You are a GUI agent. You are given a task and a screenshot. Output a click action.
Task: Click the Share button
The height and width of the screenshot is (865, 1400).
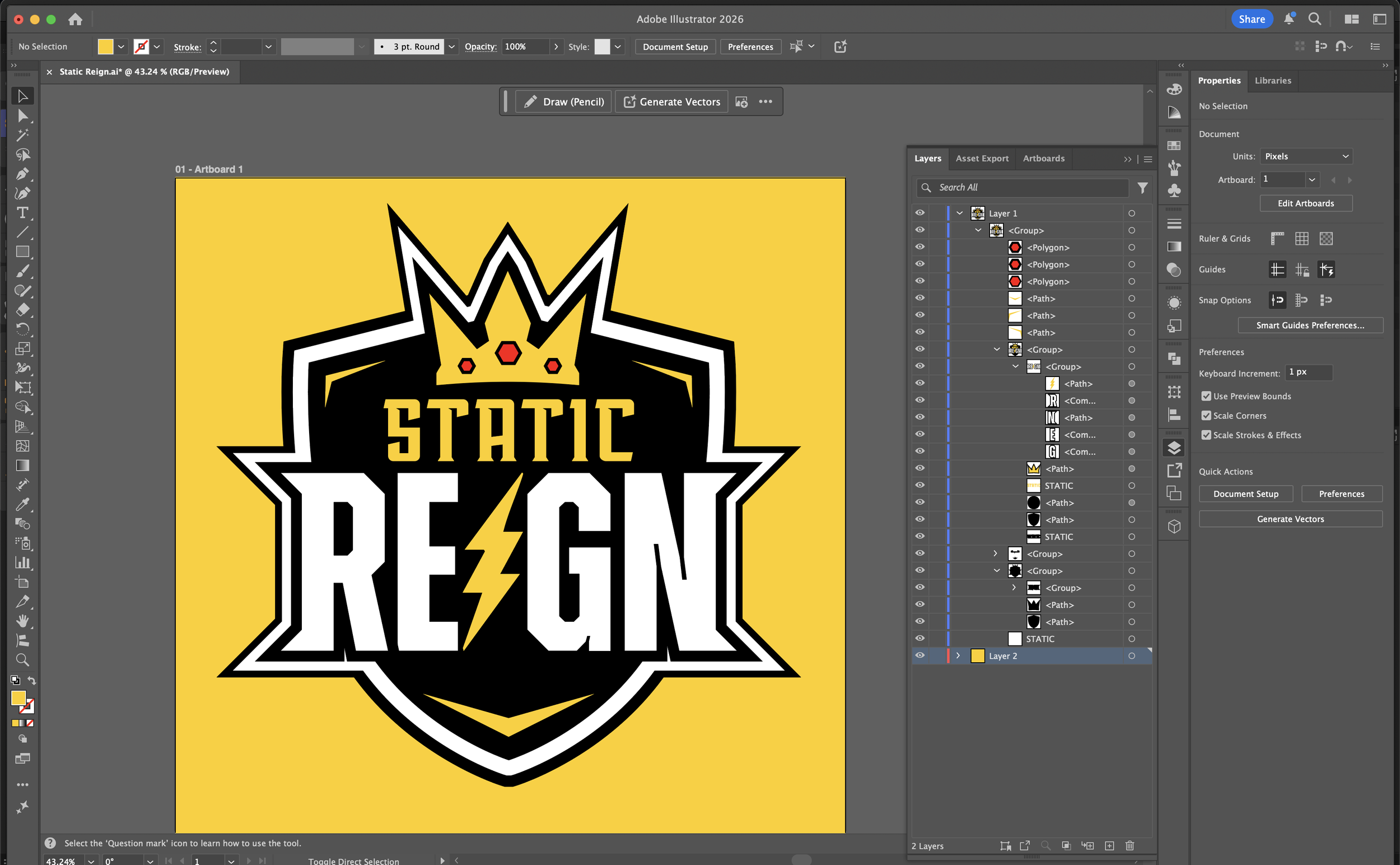click(x=1252, y=19)
